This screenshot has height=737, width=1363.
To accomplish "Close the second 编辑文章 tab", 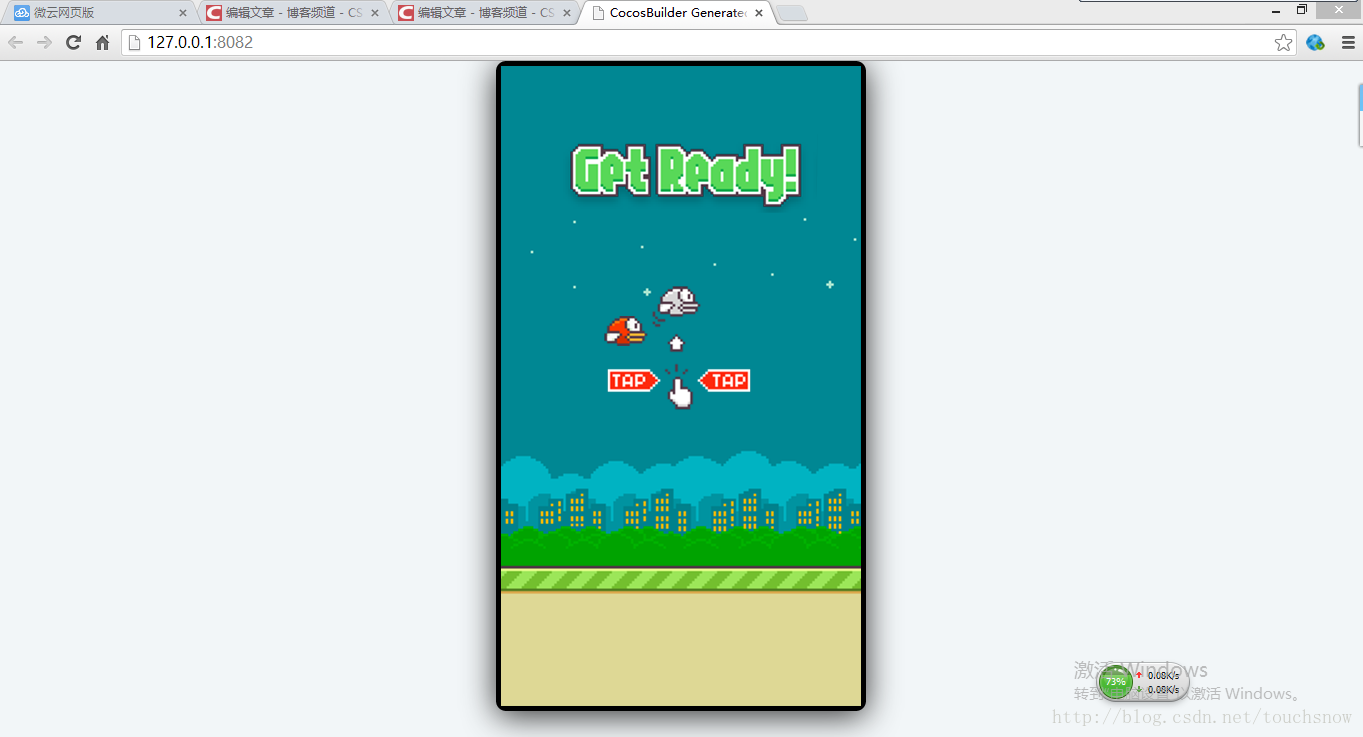I will [x=566, y=13].
